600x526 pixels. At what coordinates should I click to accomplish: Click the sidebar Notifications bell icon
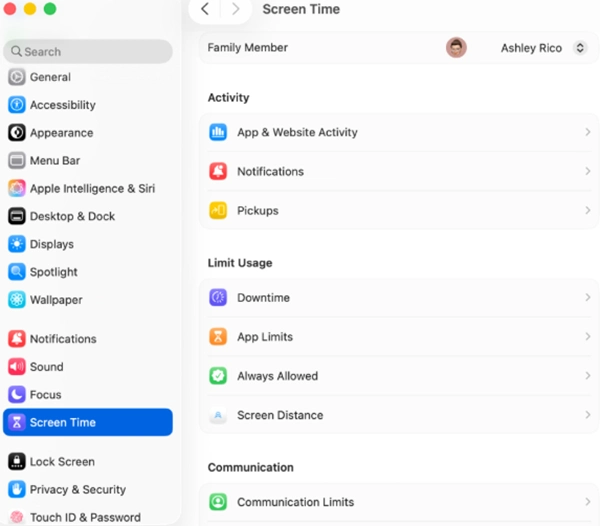click(16, 339)
